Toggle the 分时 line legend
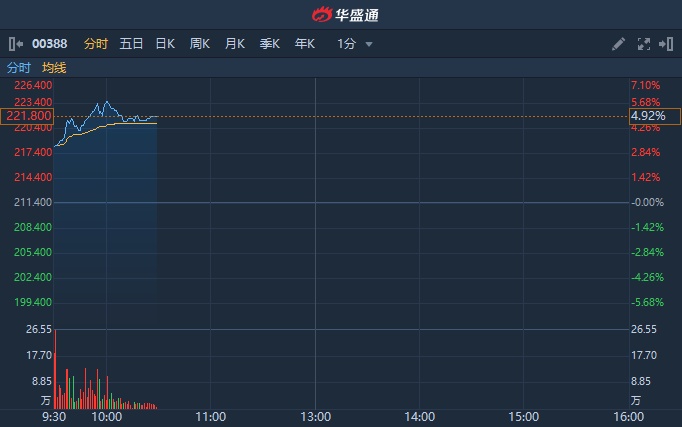 coord(19,68)
